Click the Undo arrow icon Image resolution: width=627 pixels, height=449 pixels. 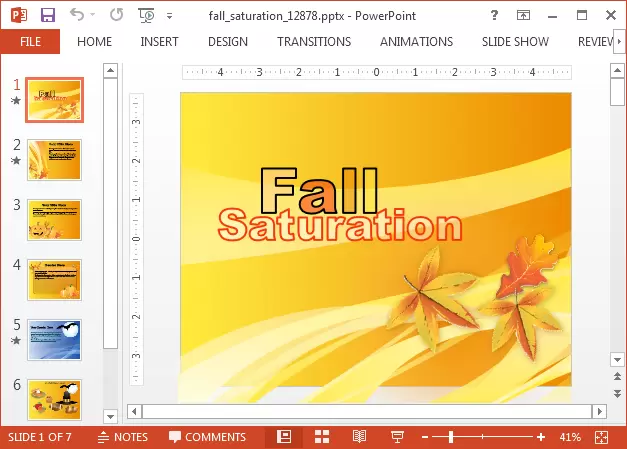[77, 16]
